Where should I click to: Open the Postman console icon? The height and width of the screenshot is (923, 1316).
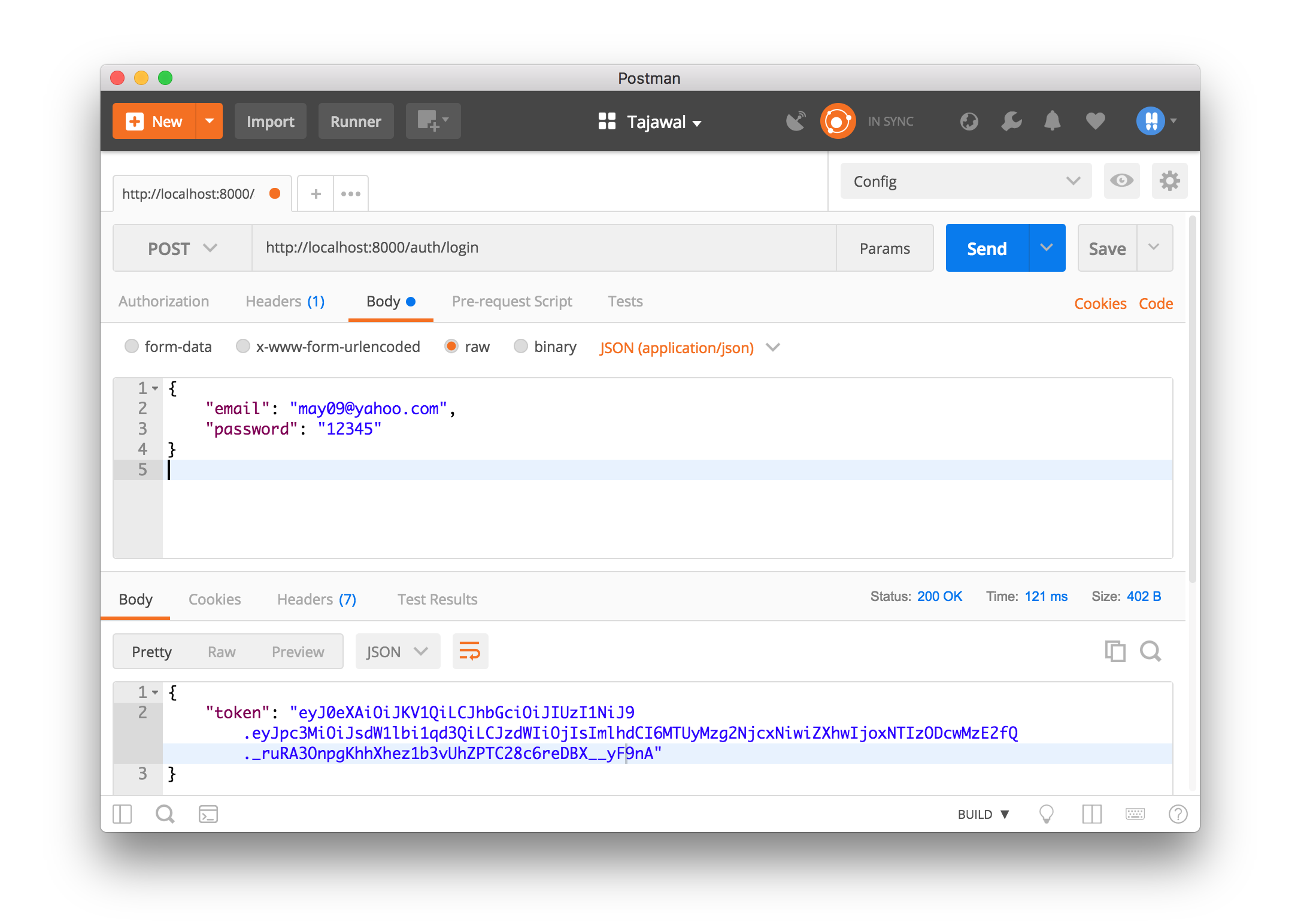[208, 814]
